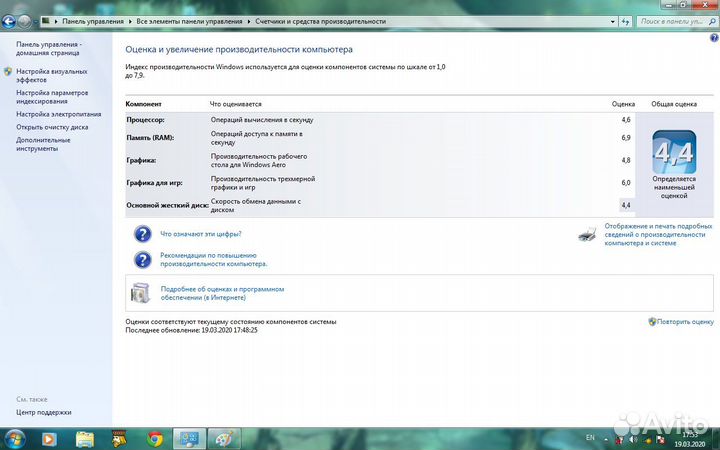Open recent pages dropdown beside navigation arrows
Viewport: 720px width, 450px height.
coord(35,22)
